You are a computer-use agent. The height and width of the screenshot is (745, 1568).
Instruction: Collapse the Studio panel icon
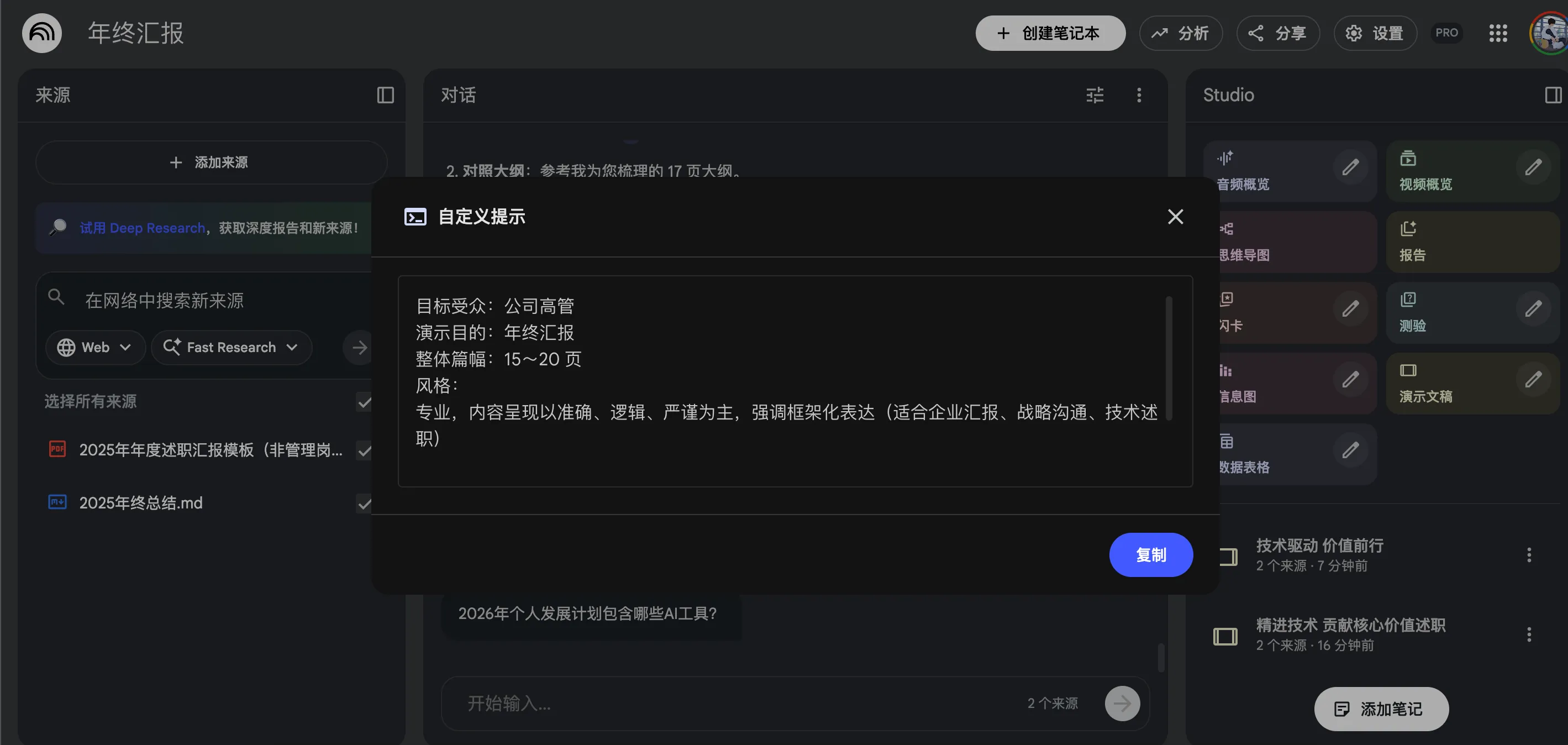1553,95
